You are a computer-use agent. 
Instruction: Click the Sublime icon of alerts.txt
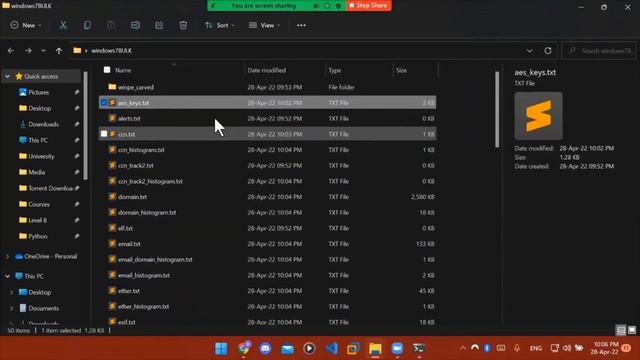click(x=112, y=118)
